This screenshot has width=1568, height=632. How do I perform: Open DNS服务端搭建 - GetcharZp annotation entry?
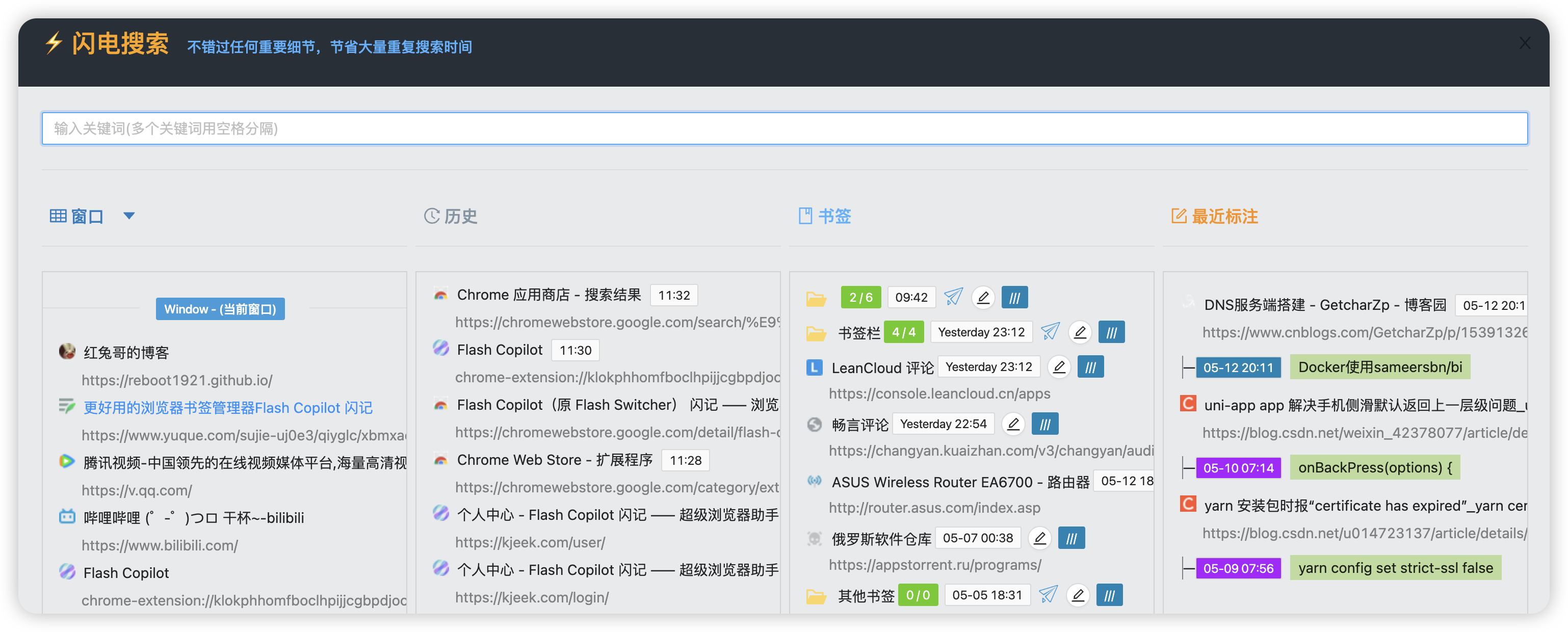(1325, 305)
